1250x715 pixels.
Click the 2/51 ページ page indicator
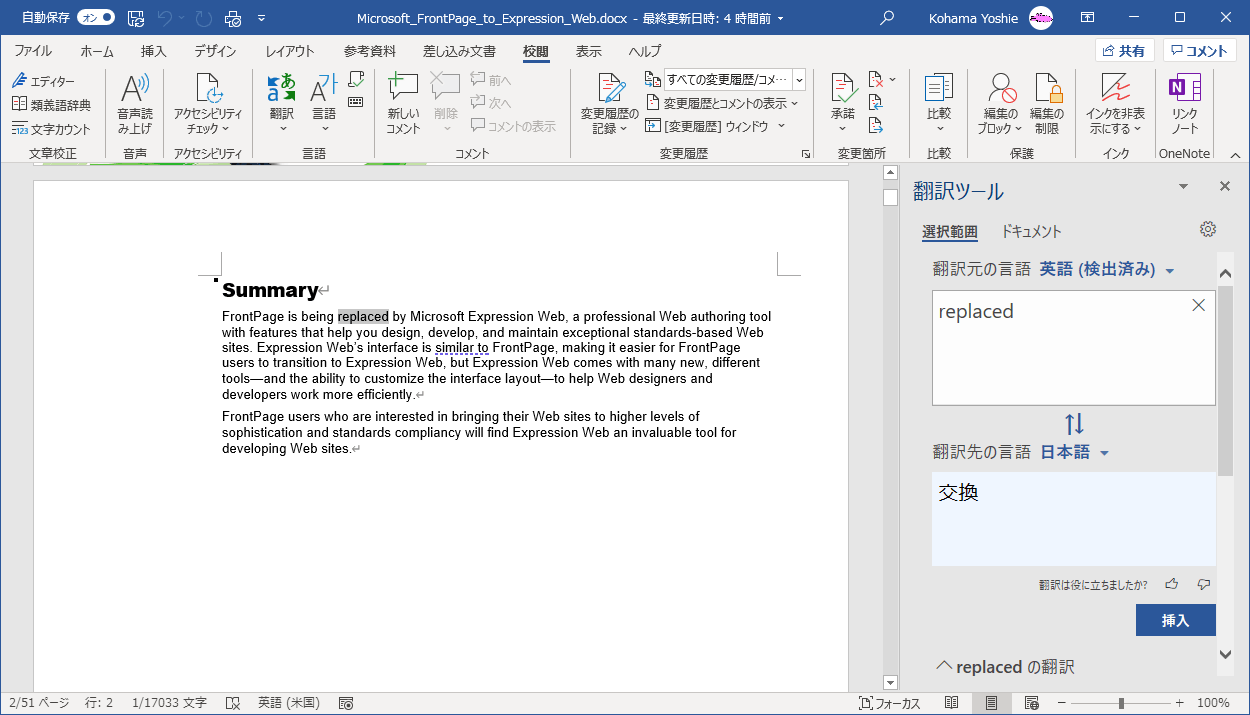coord(39,704)
